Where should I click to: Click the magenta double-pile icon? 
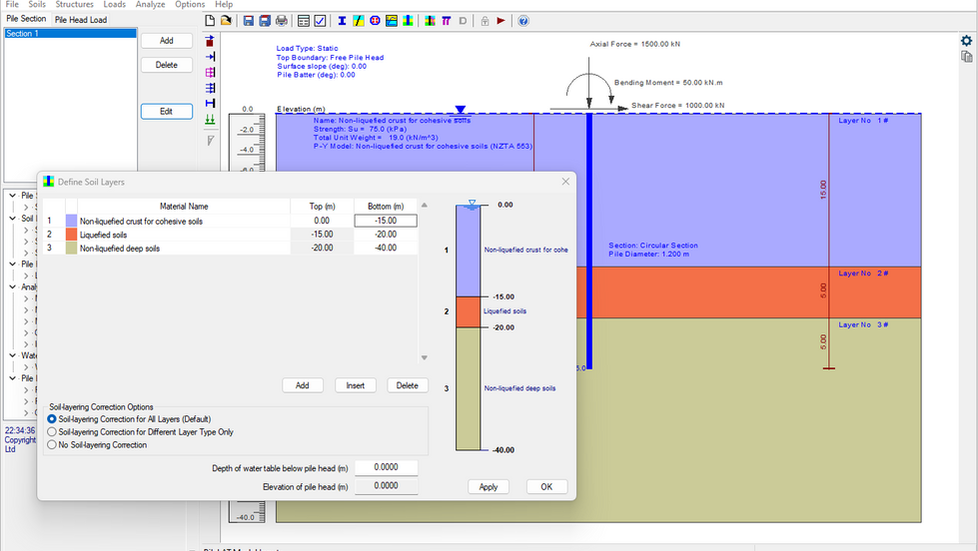(x=446, y=21)
